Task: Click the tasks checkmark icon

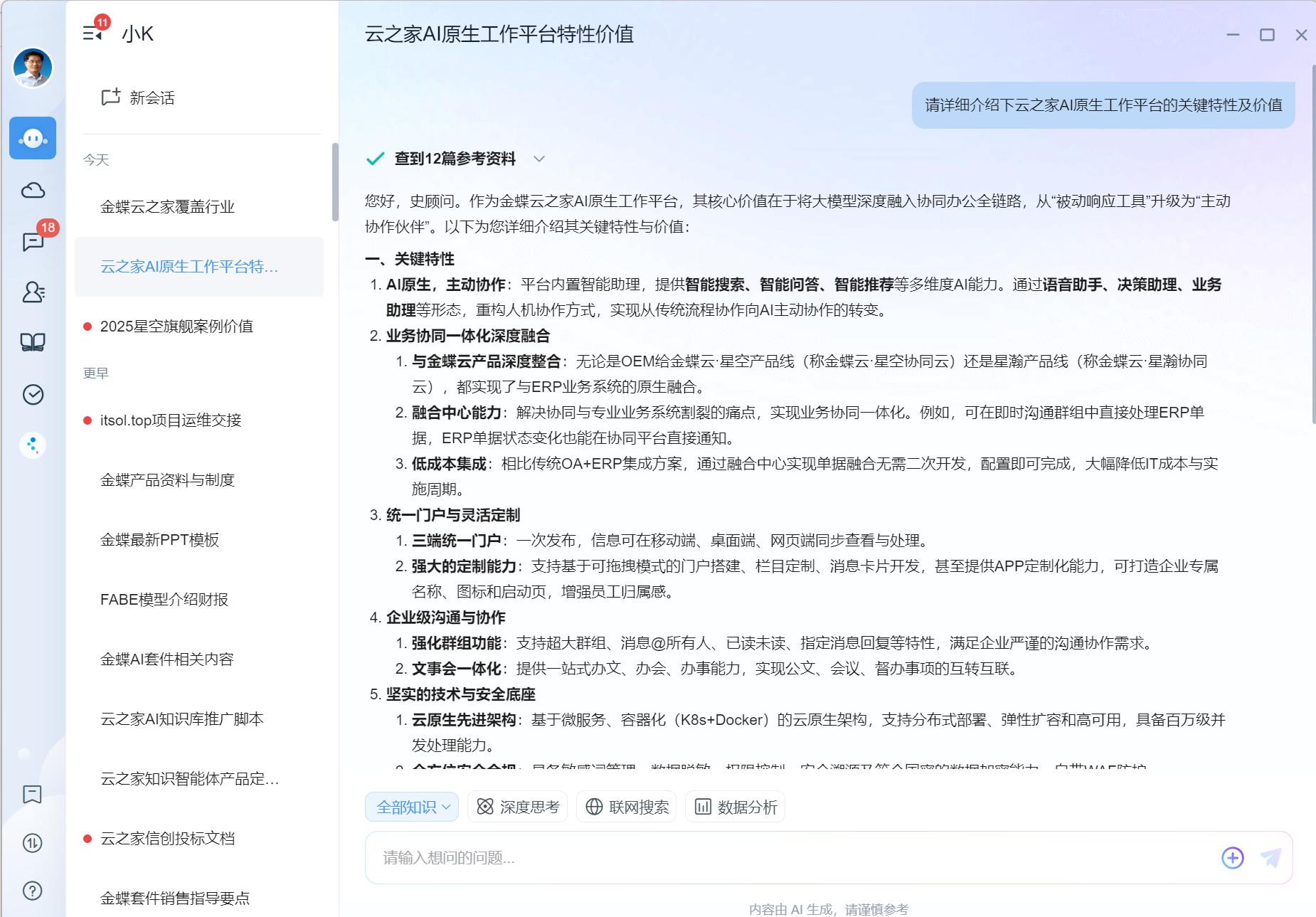Action: point(33,394)
